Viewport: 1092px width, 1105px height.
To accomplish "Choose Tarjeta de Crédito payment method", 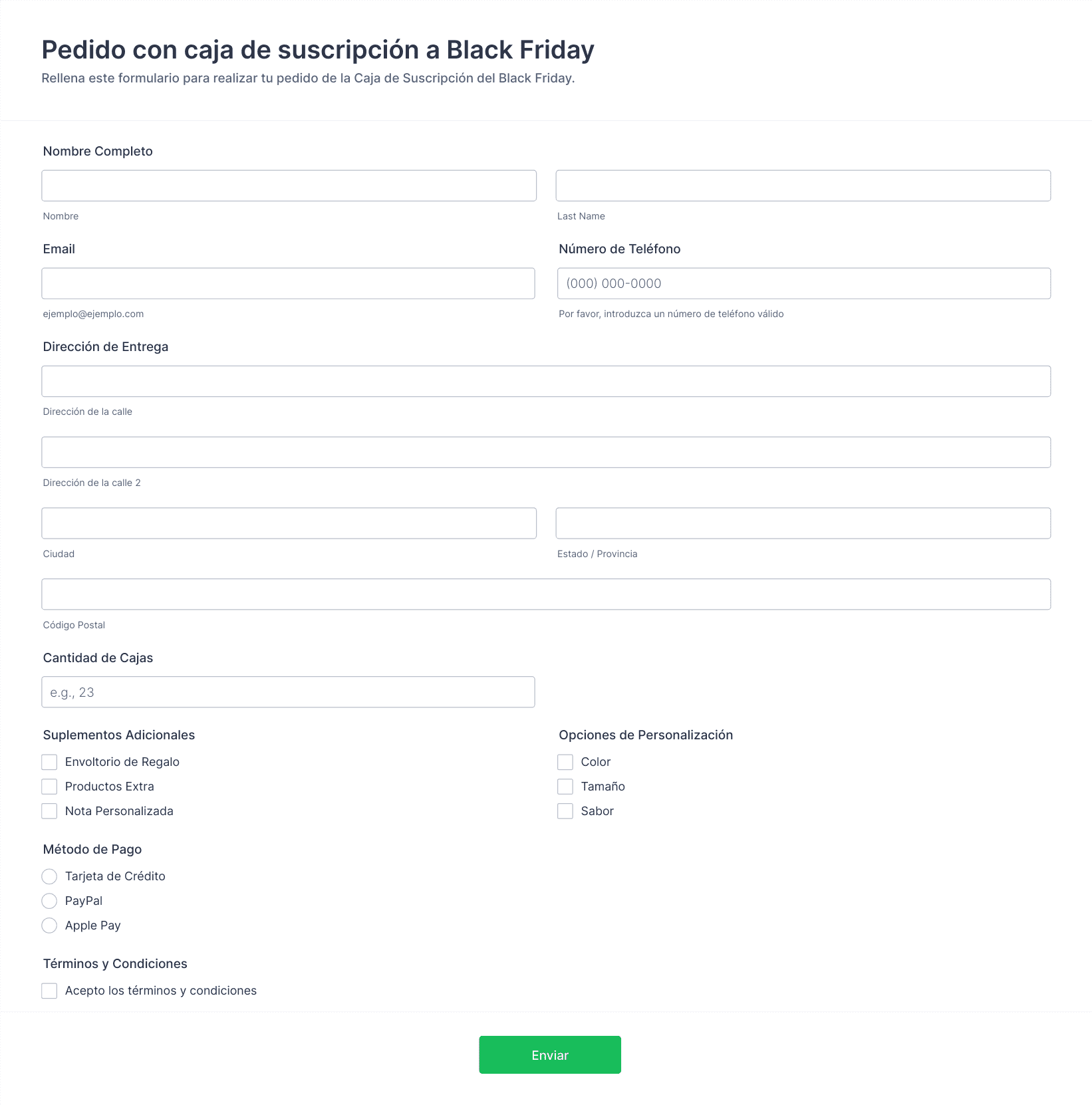I will pos(49,876).
